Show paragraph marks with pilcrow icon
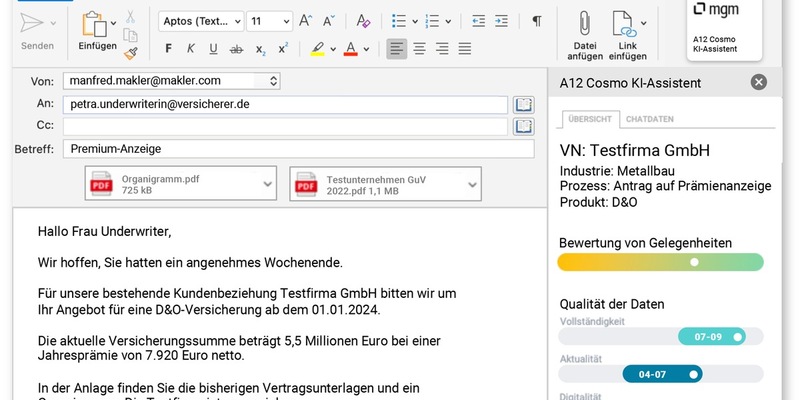The image size is (800, 400). (536, 21)
